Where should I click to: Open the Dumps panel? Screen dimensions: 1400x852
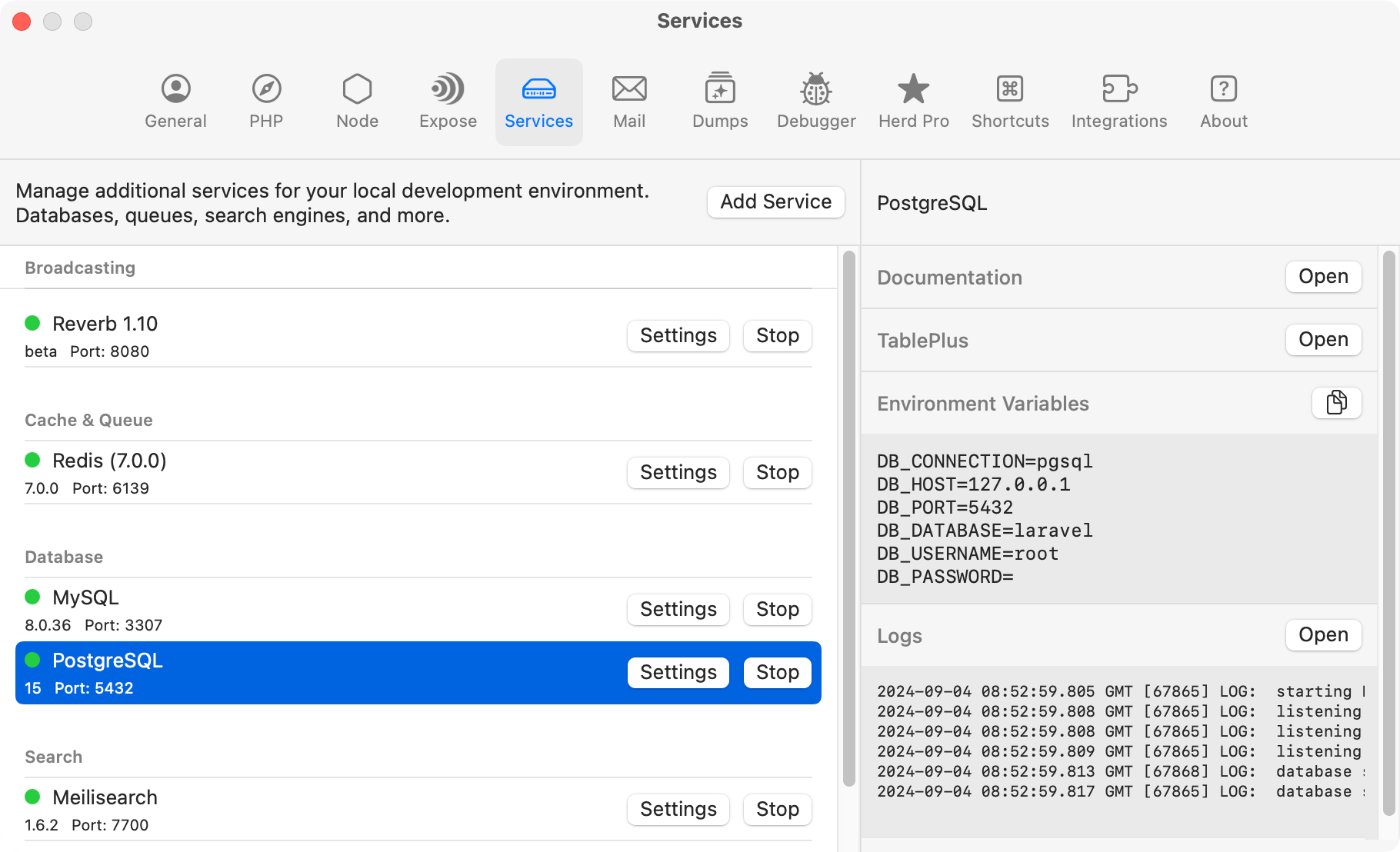coord(719,101)
